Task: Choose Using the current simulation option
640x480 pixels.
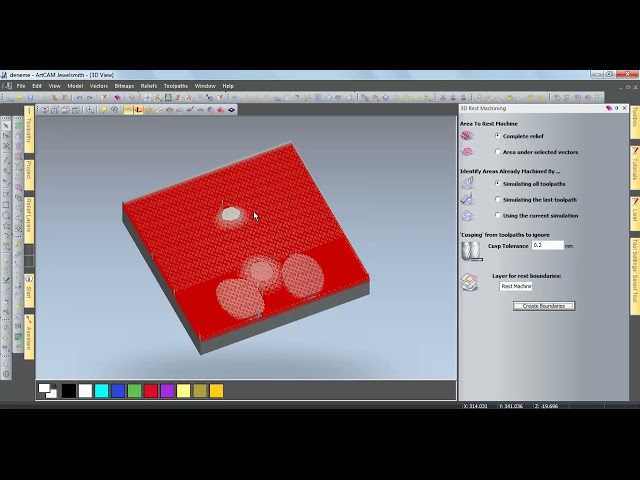Action: click(x=497, y=215)
